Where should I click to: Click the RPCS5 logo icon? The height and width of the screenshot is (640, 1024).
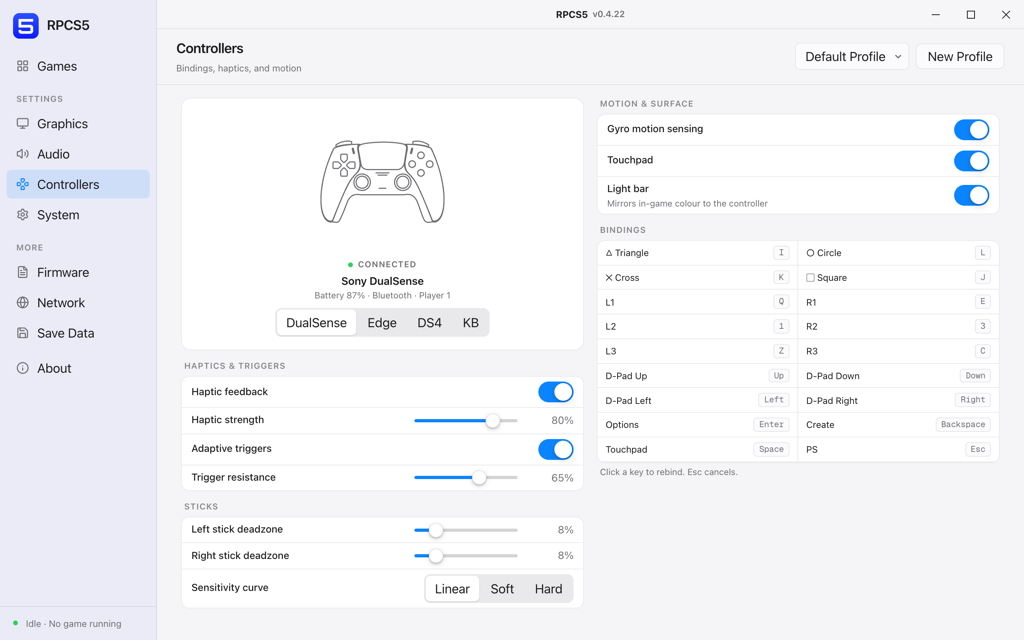point(26,25)
